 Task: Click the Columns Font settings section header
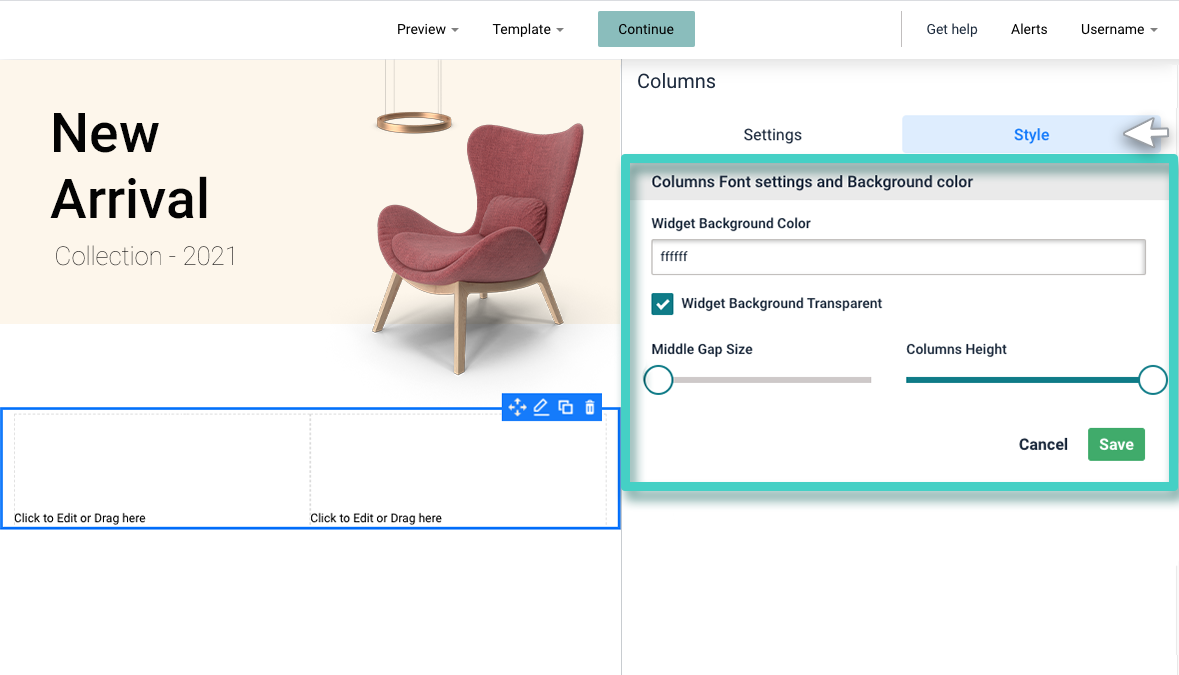click(899, 182)
